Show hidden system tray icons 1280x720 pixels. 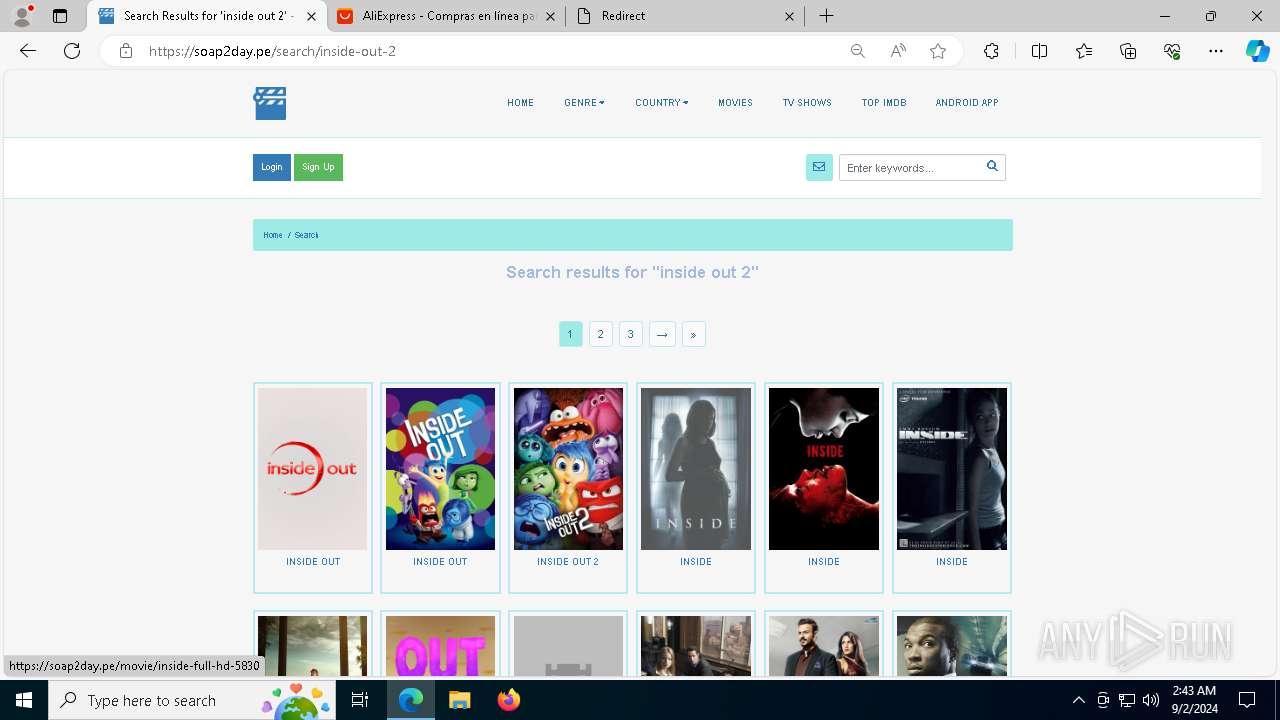(1078, 700)
